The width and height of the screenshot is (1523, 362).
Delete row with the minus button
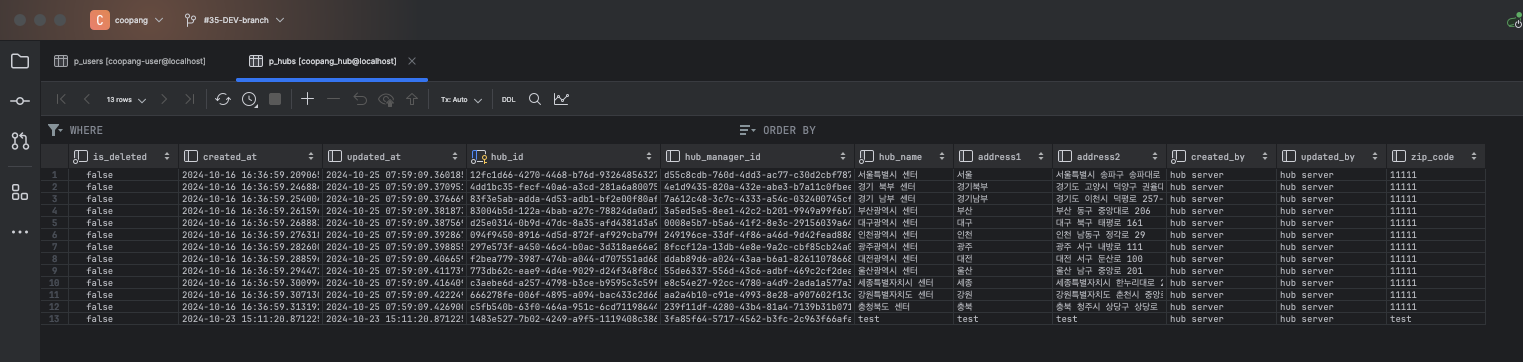(x=334, y=99)
